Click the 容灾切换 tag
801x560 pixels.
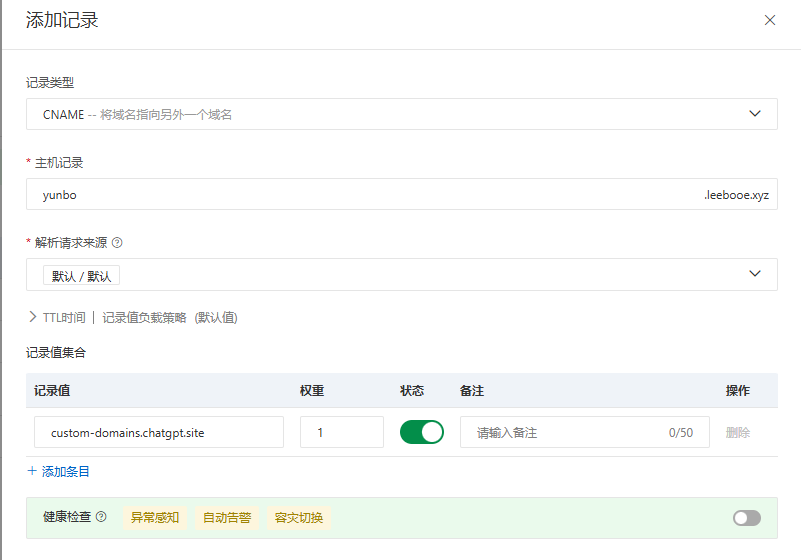coord(299,518)
